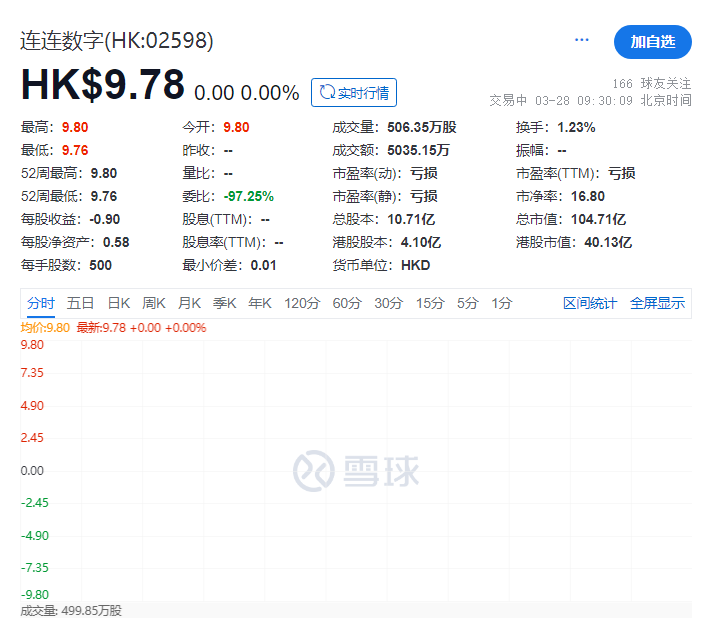Image resolution: width=717 pixels, height=618 pixels.
Task: Click the 港股股本 value 4.10亿
Action: tap(421, 242)
